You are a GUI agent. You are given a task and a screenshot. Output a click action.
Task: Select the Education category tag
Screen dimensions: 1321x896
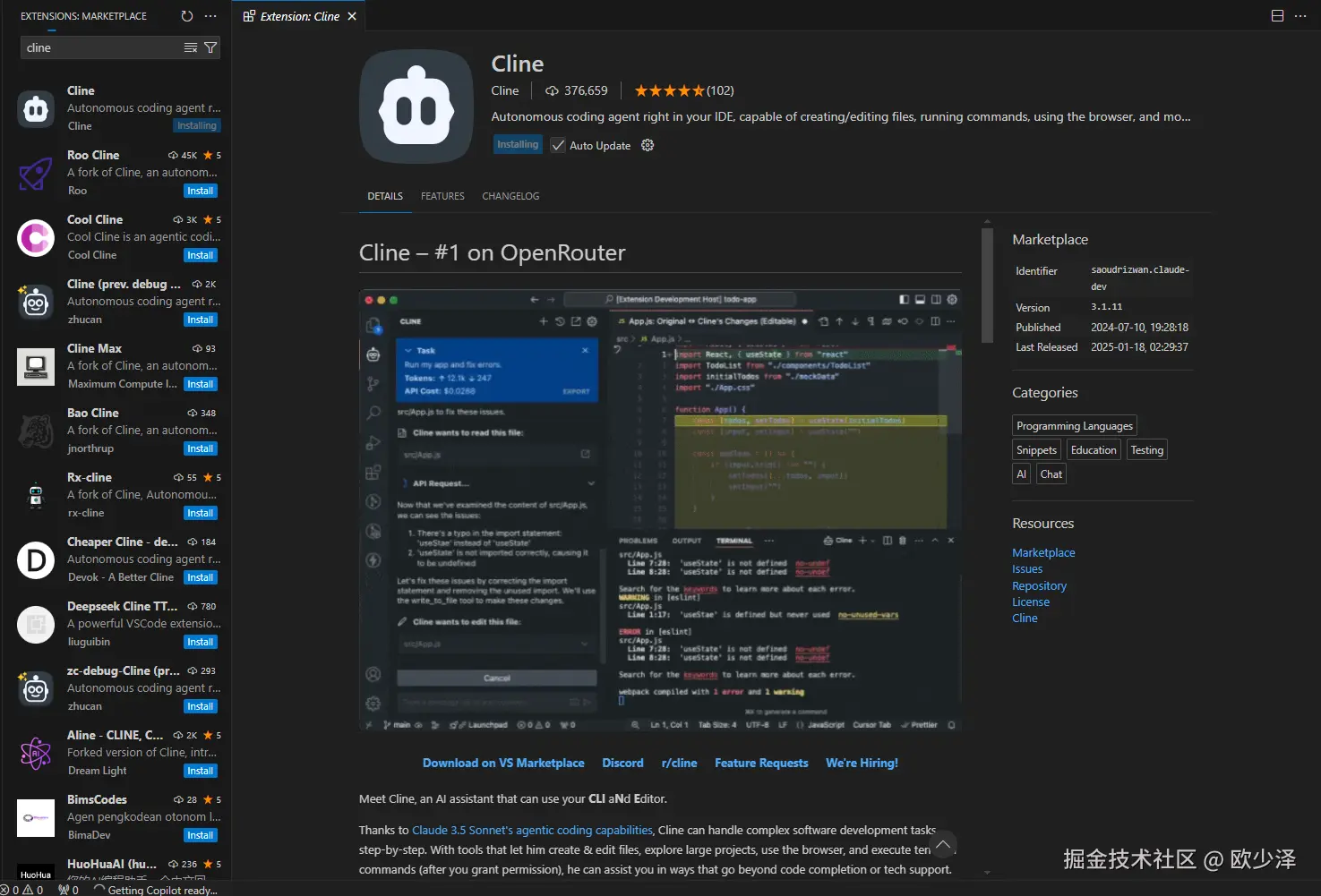(1094, 450)
